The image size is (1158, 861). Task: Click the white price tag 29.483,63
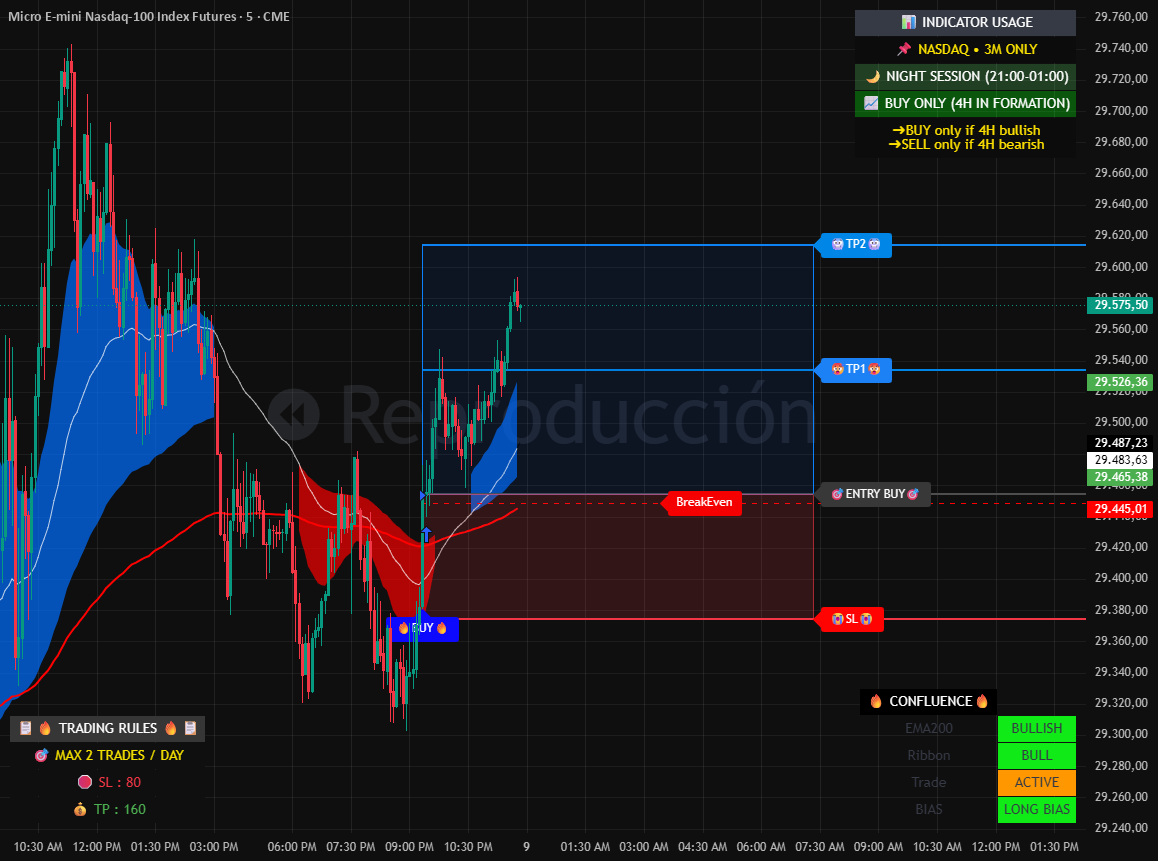(1120, 459)
